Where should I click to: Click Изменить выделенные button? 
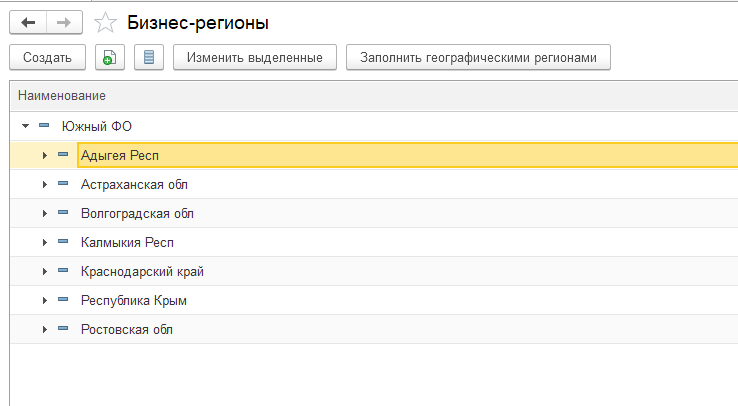tap(255, 57)
